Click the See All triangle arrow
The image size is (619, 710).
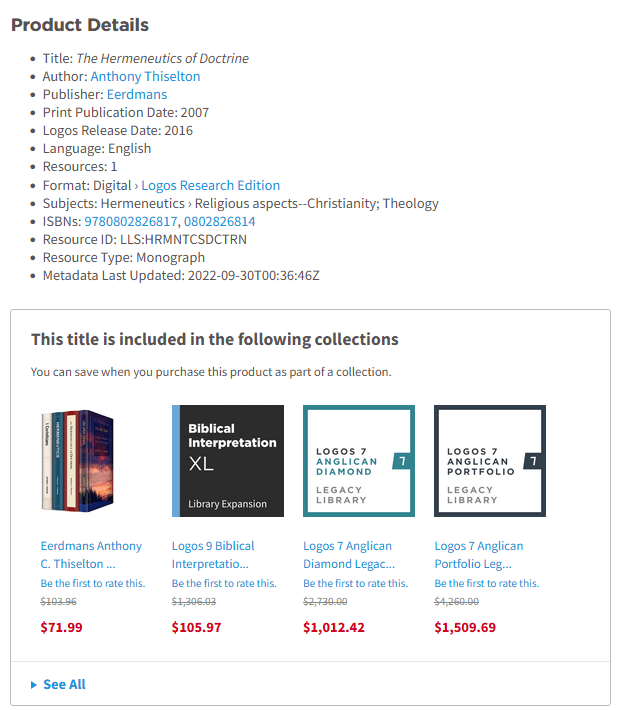coord(34,684)
